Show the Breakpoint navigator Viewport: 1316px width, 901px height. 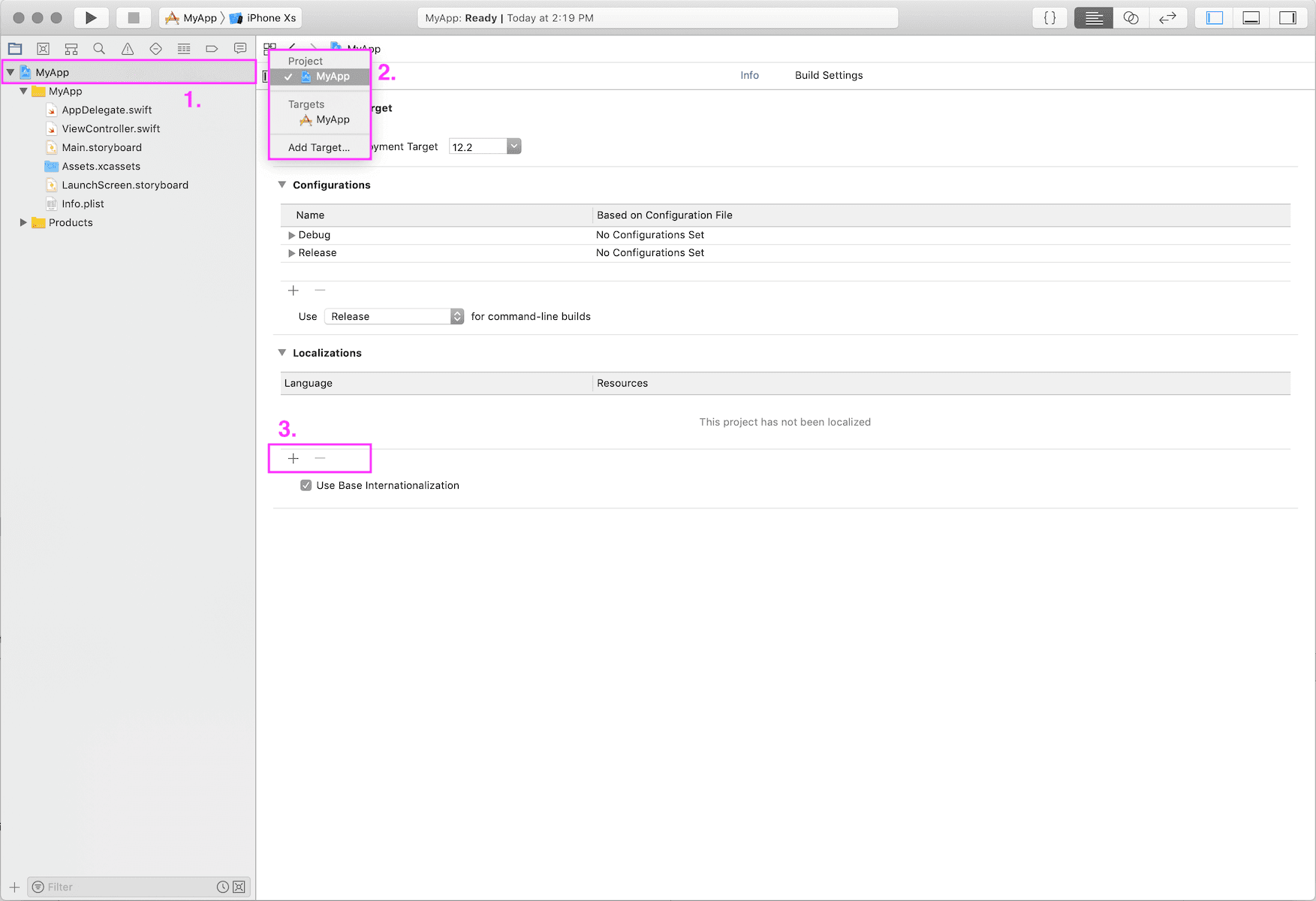click(x=212, y=49)
